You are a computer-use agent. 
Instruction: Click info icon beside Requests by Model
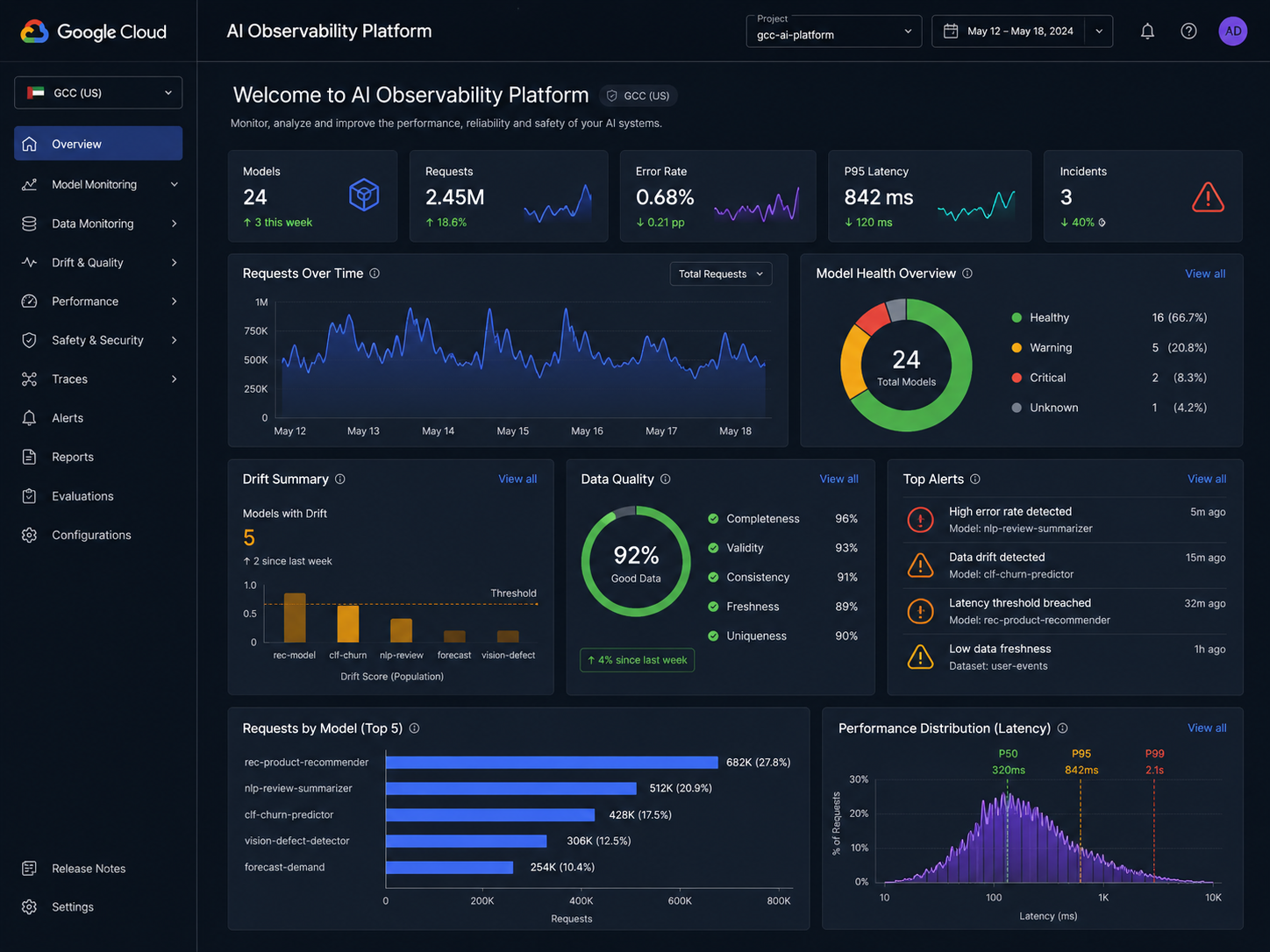tap(415, 728)
